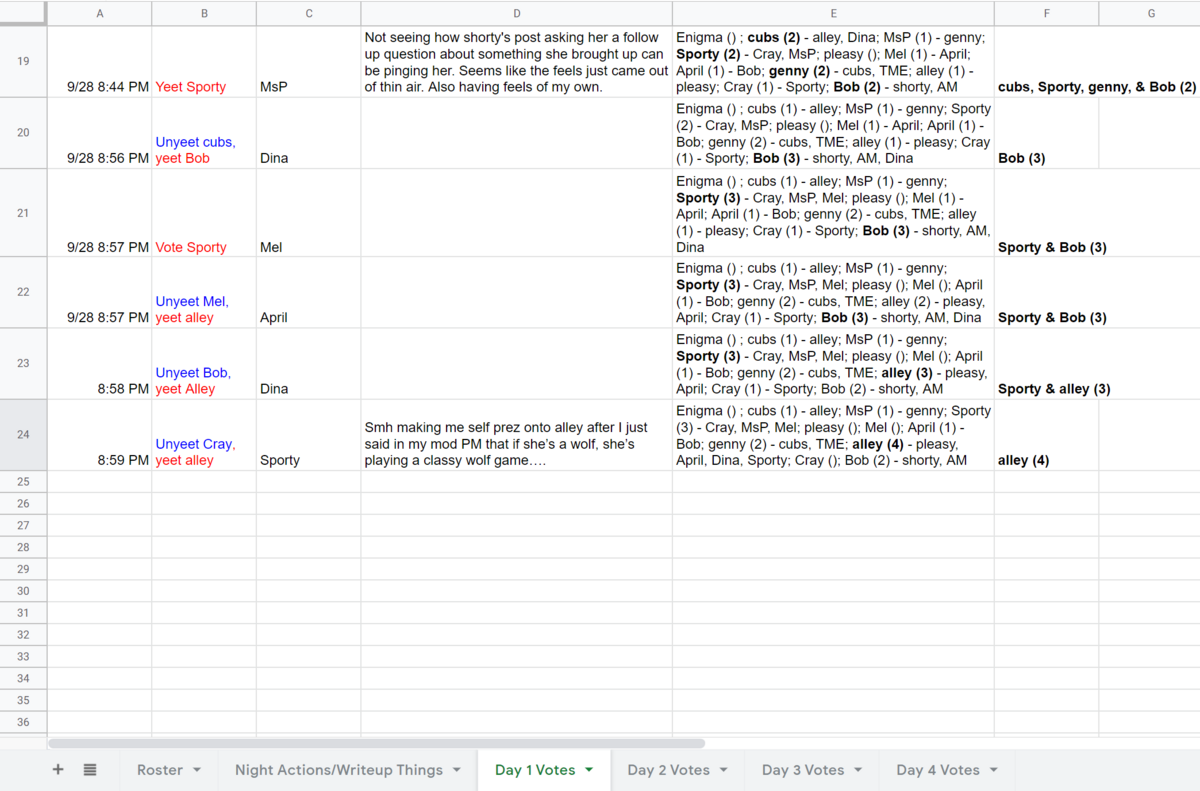Select the 'Mel' voter cell
The width and height of the screenshot is (1200, 791).
pyautogui.click(x=309, y=213)
